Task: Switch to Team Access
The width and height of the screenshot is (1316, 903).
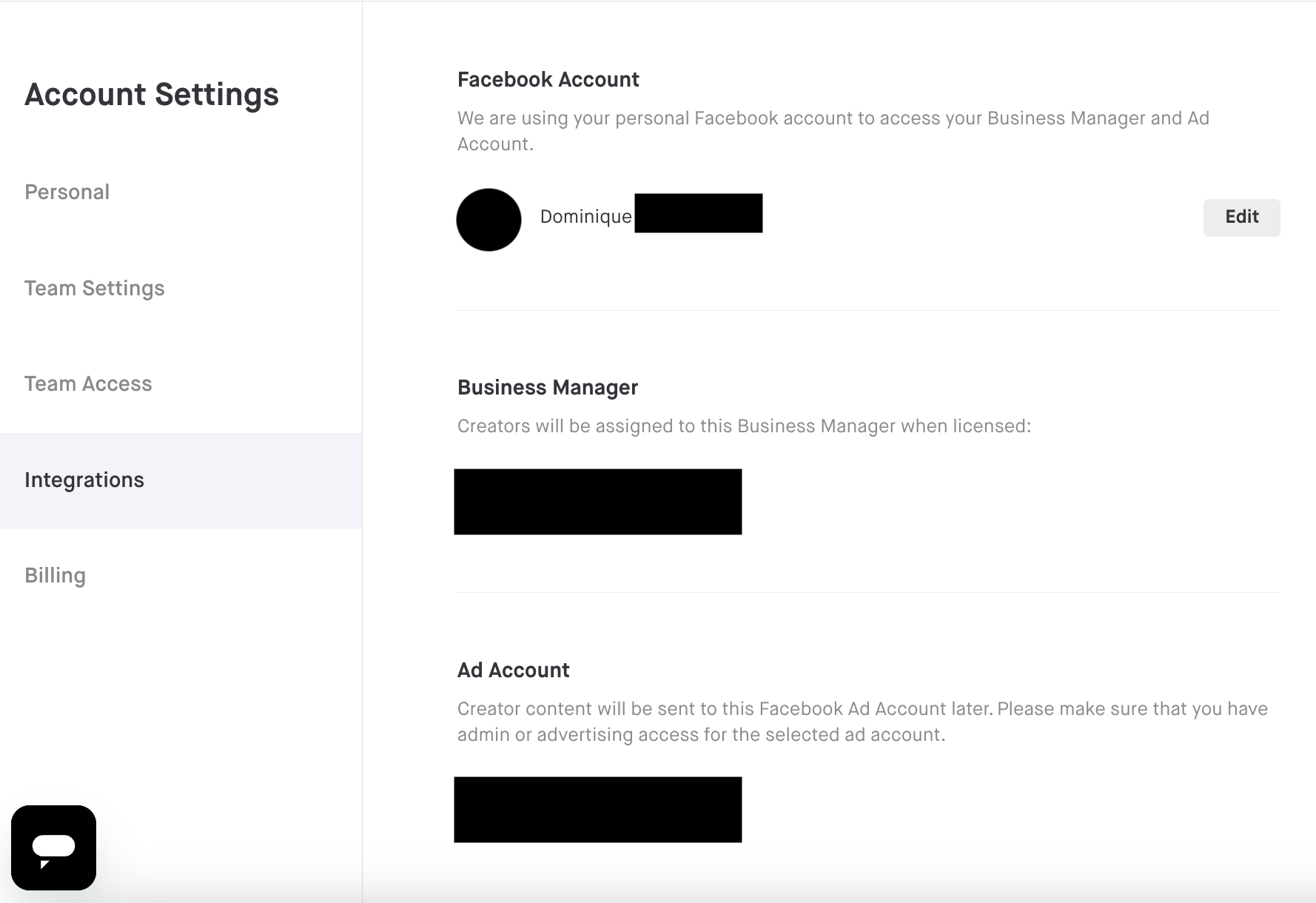Action: [x=88, y=383]
